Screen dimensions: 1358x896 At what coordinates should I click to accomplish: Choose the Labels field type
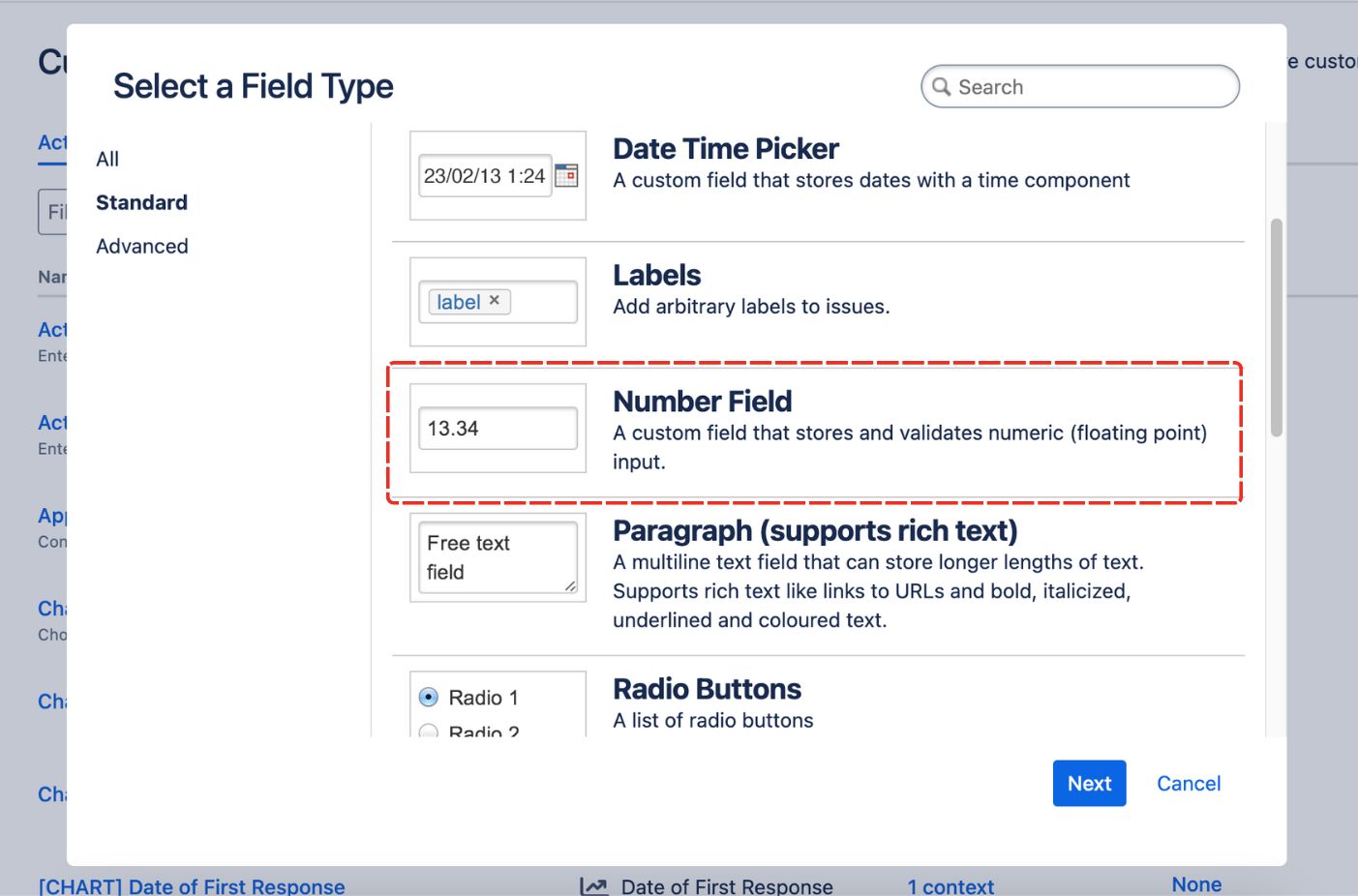point(656,276)
